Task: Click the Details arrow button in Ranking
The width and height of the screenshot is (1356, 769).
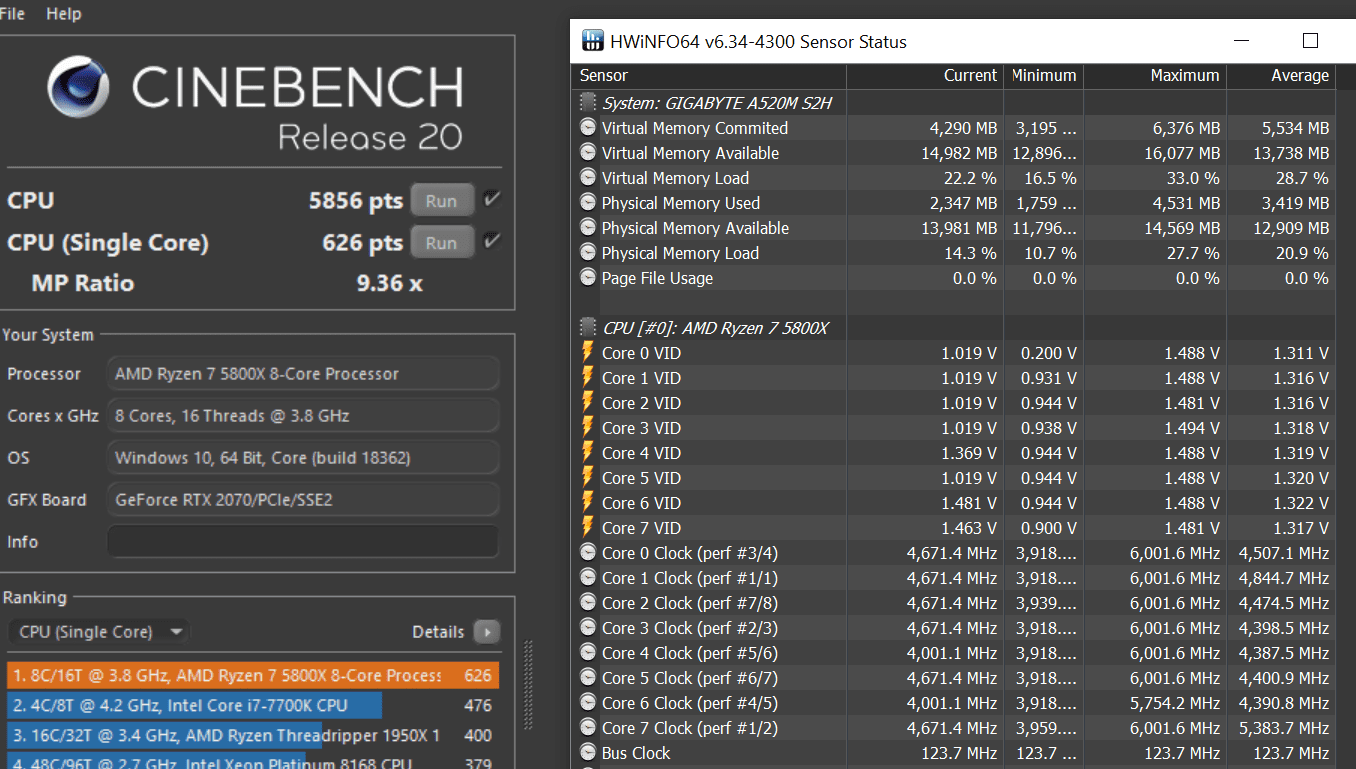Action: click(x=486, y=632)
